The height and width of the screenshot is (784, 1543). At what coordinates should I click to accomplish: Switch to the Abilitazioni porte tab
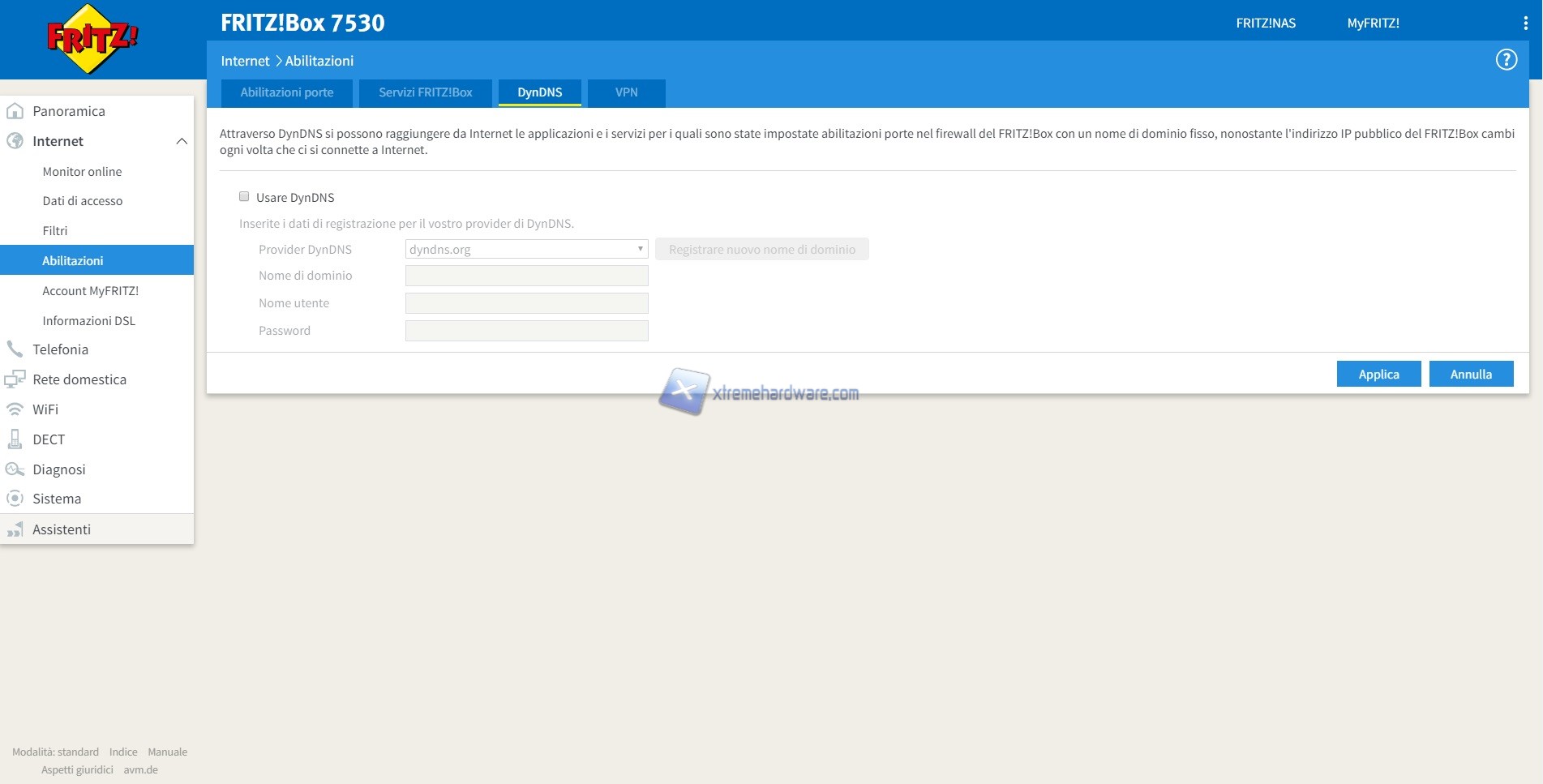coord(287,92)
